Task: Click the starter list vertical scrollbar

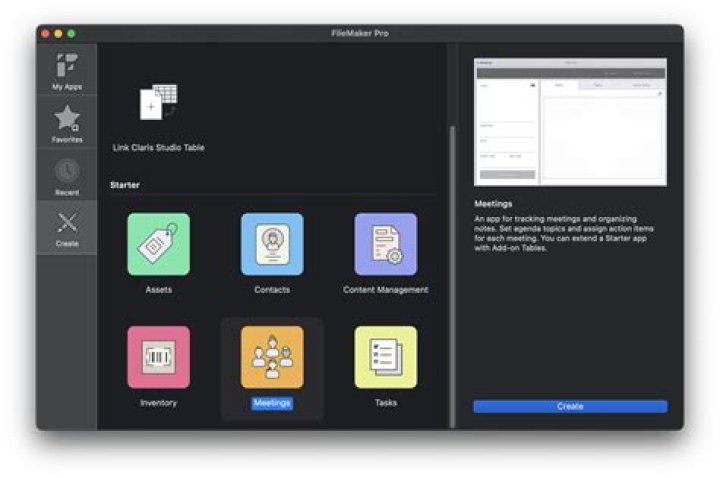Action: click(x=453, y=276)
